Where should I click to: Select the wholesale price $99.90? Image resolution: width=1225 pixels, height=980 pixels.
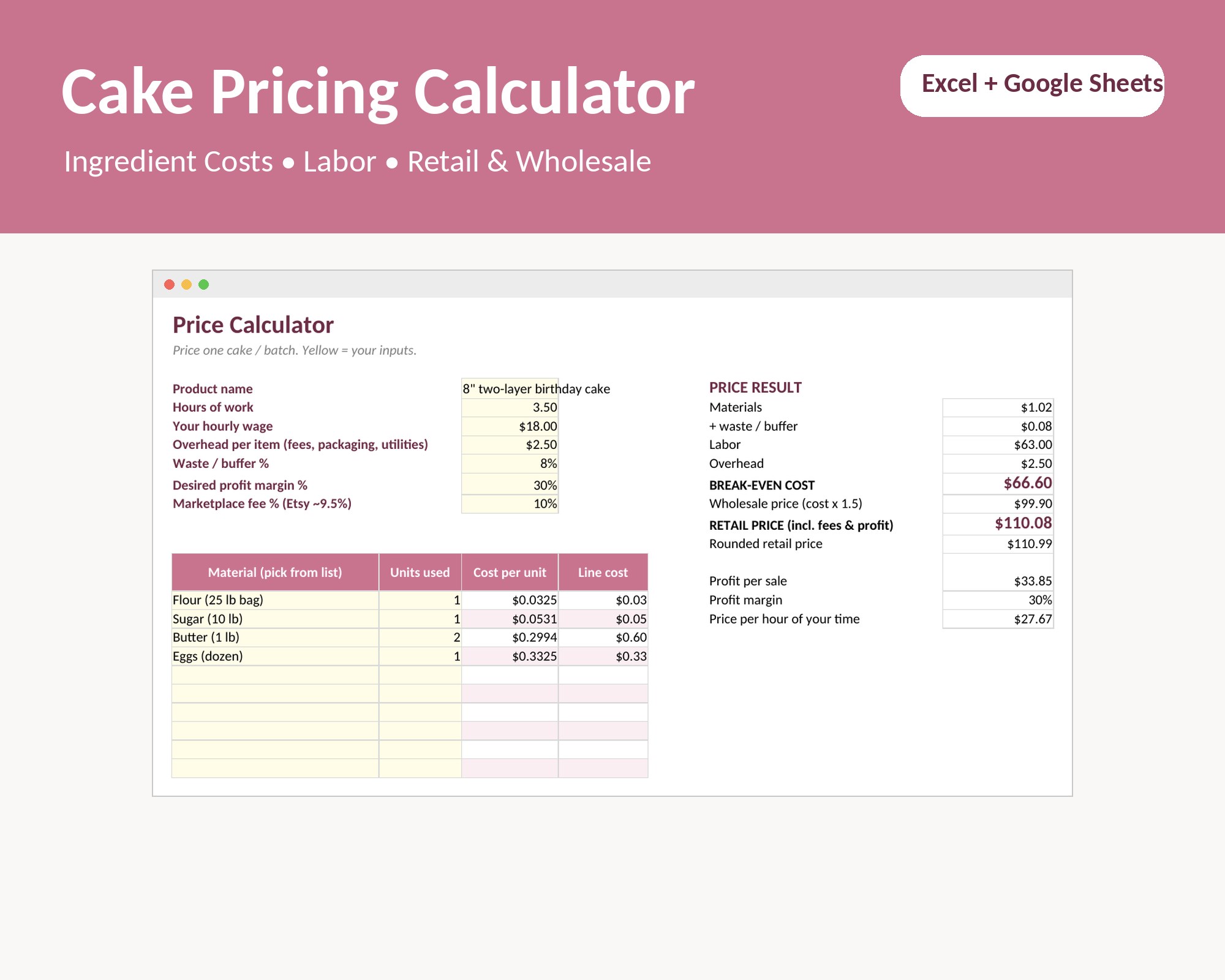998,503
